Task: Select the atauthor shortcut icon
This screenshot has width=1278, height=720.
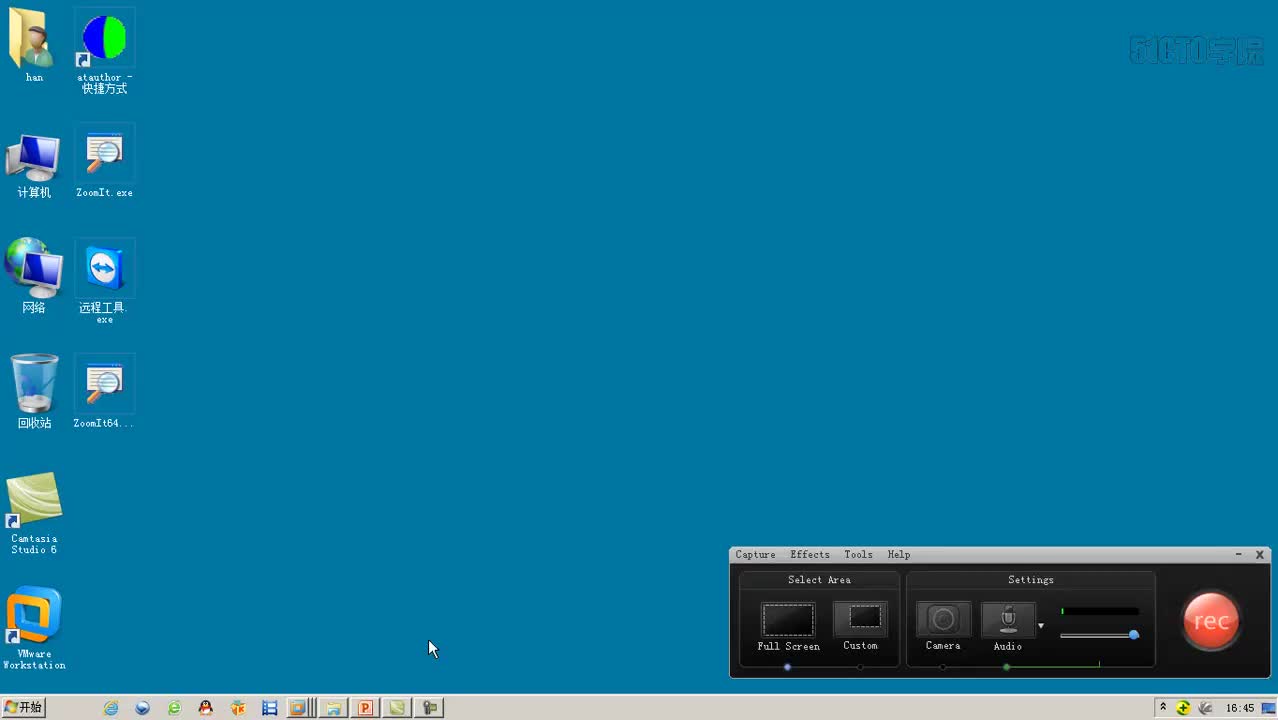Action: (104, 52)
